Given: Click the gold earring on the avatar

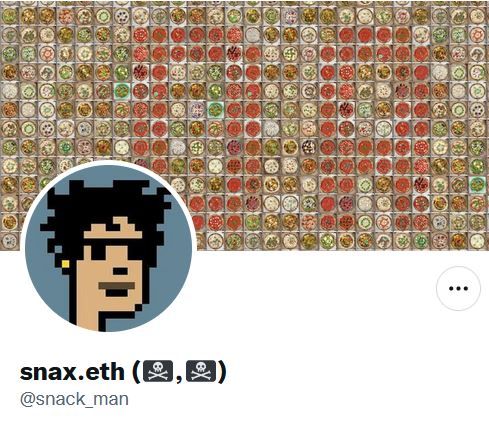Looking at the screenshot, I should click(x=66, y=264).
